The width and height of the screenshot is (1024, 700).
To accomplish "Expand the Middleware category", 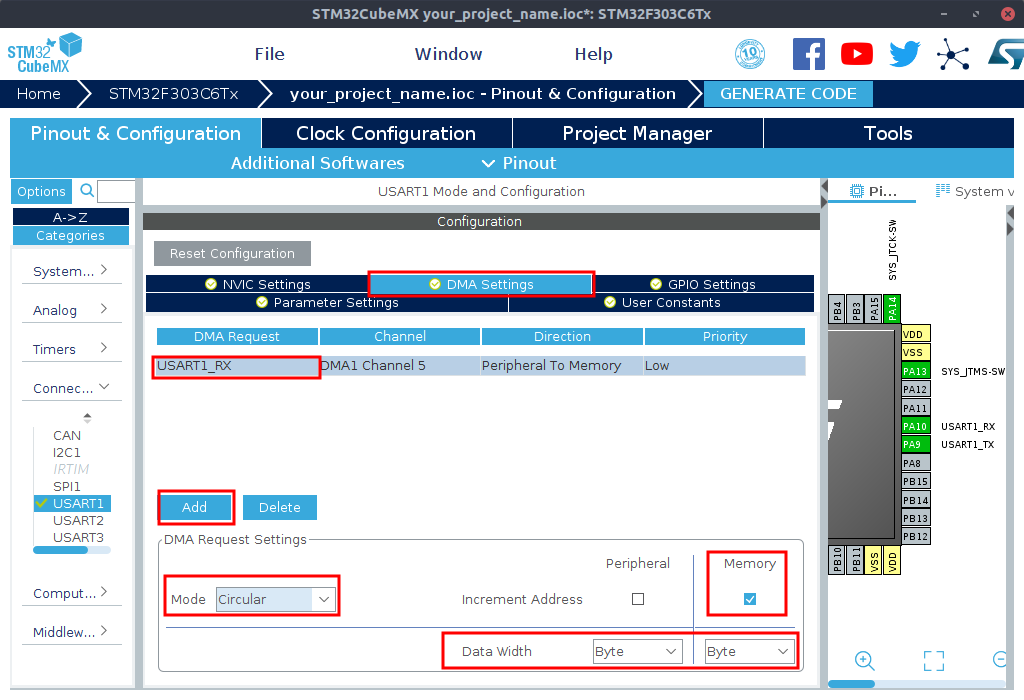I will 71,631.
